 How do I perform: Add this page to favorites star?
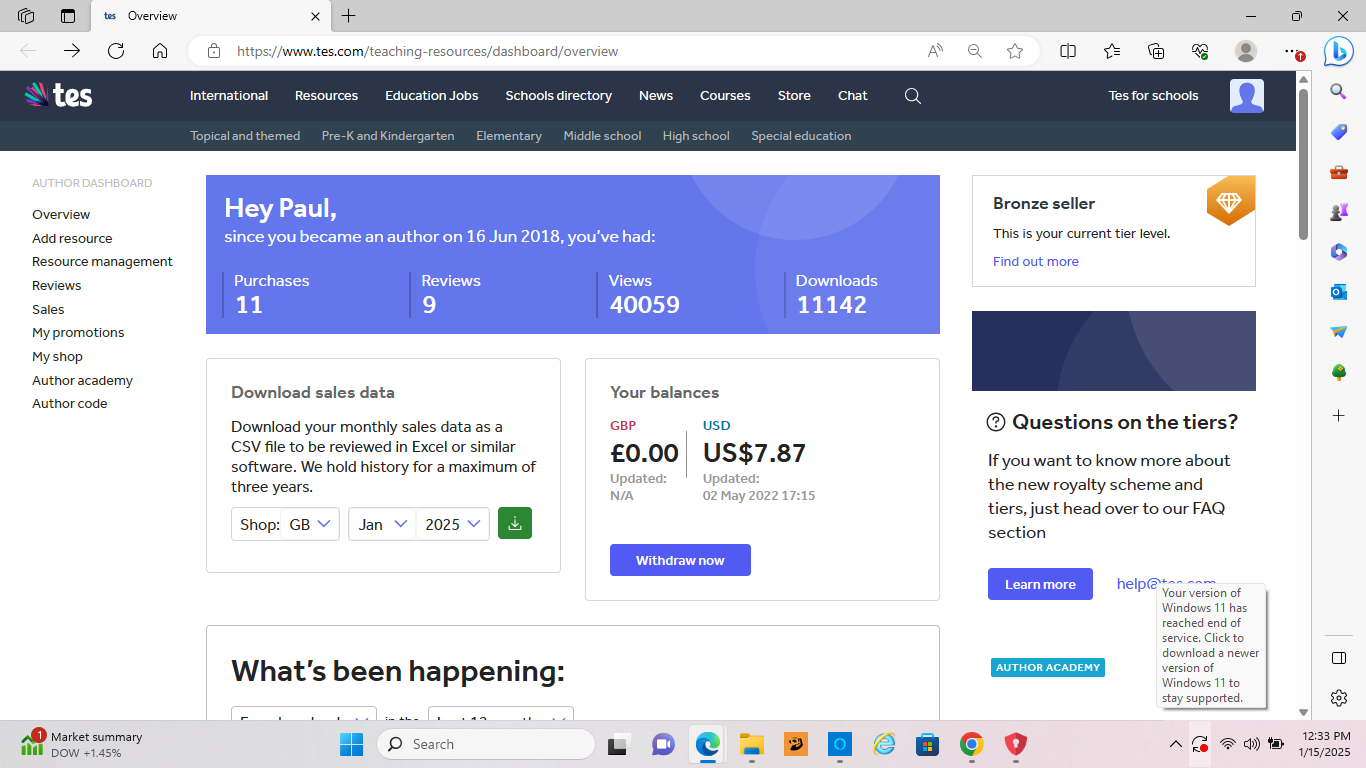[x=1015, y=51]
